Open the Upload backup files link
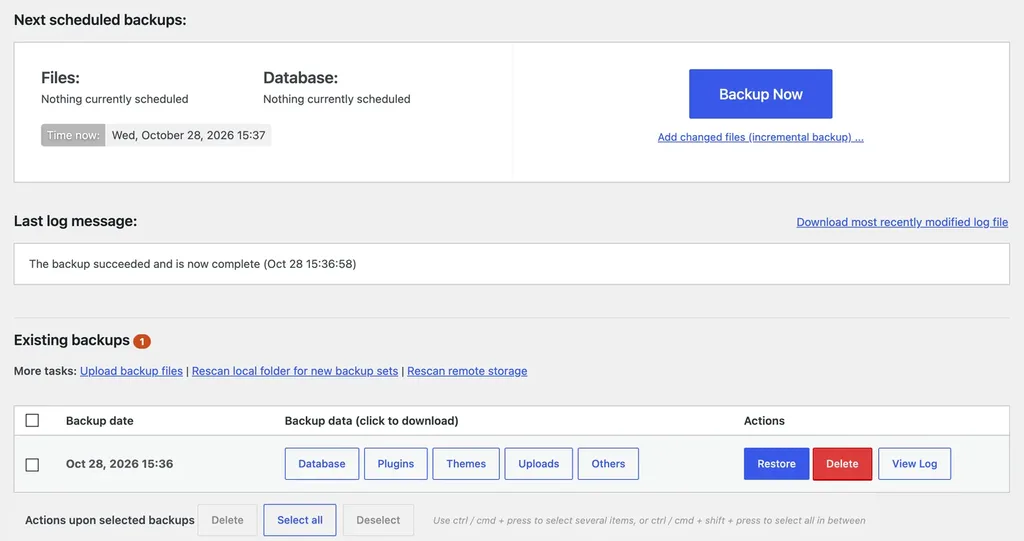 (131, 371)
